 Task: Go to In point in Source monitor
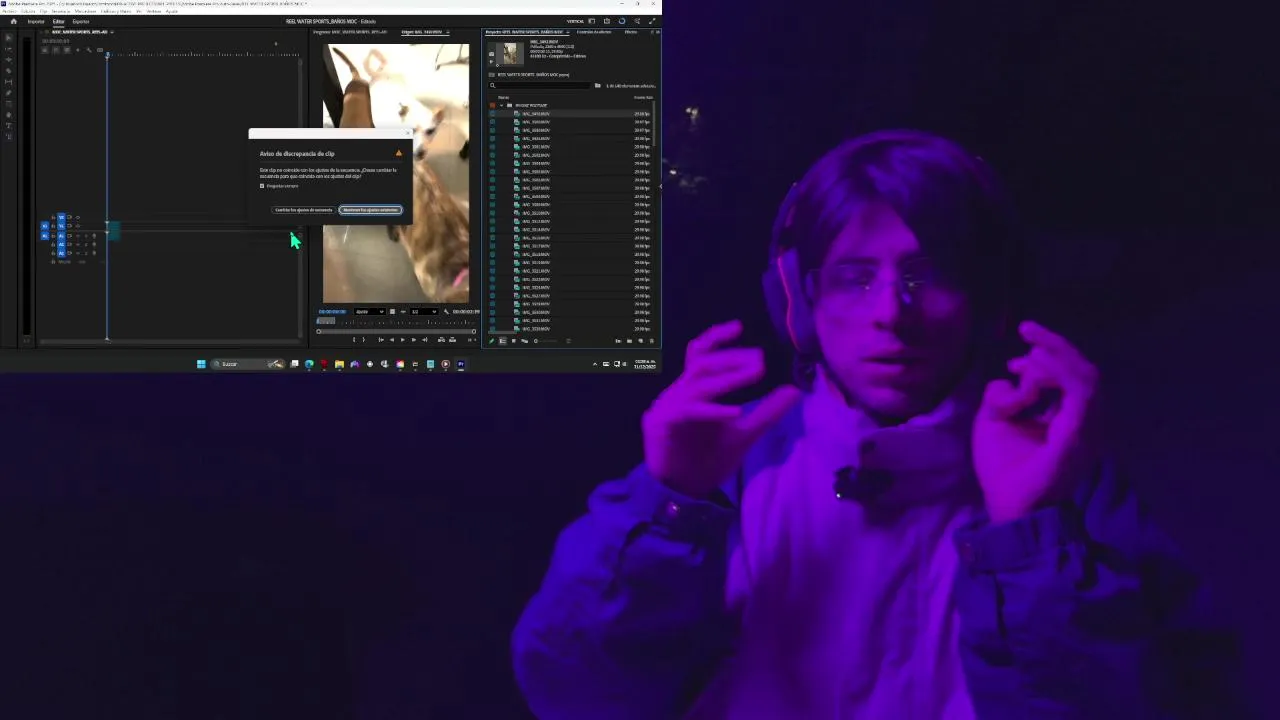[x=381, y=340]
